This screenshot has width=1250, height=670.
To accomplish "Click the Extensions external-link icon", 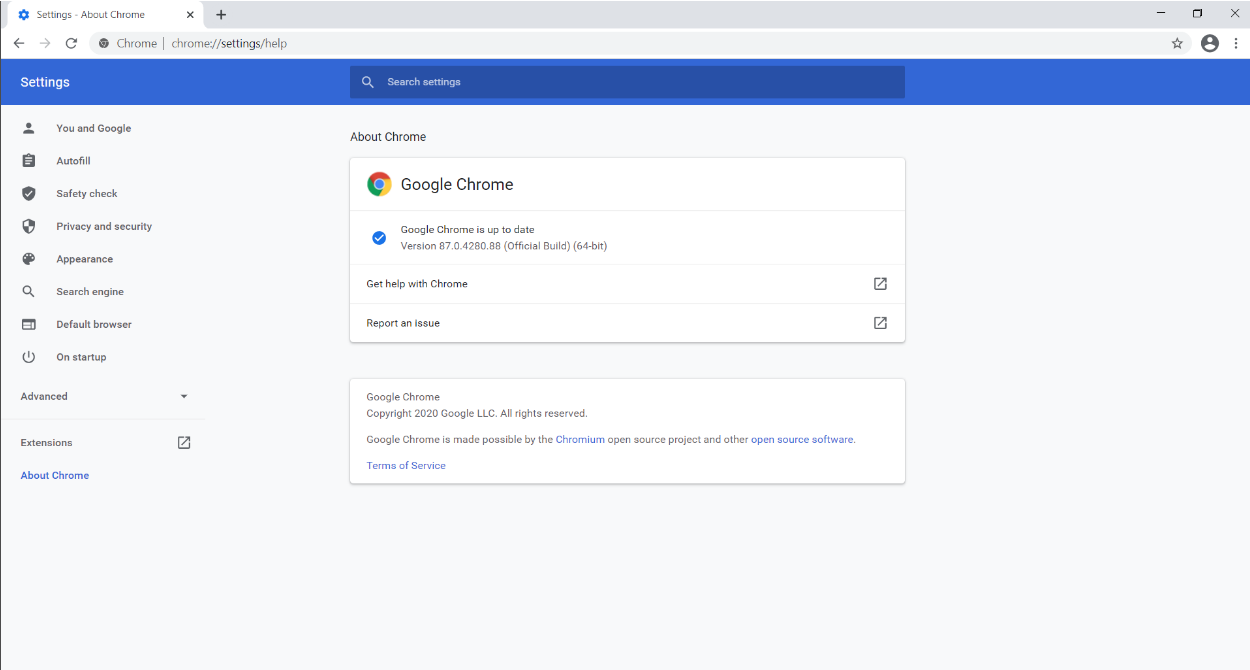I will 184,442.
